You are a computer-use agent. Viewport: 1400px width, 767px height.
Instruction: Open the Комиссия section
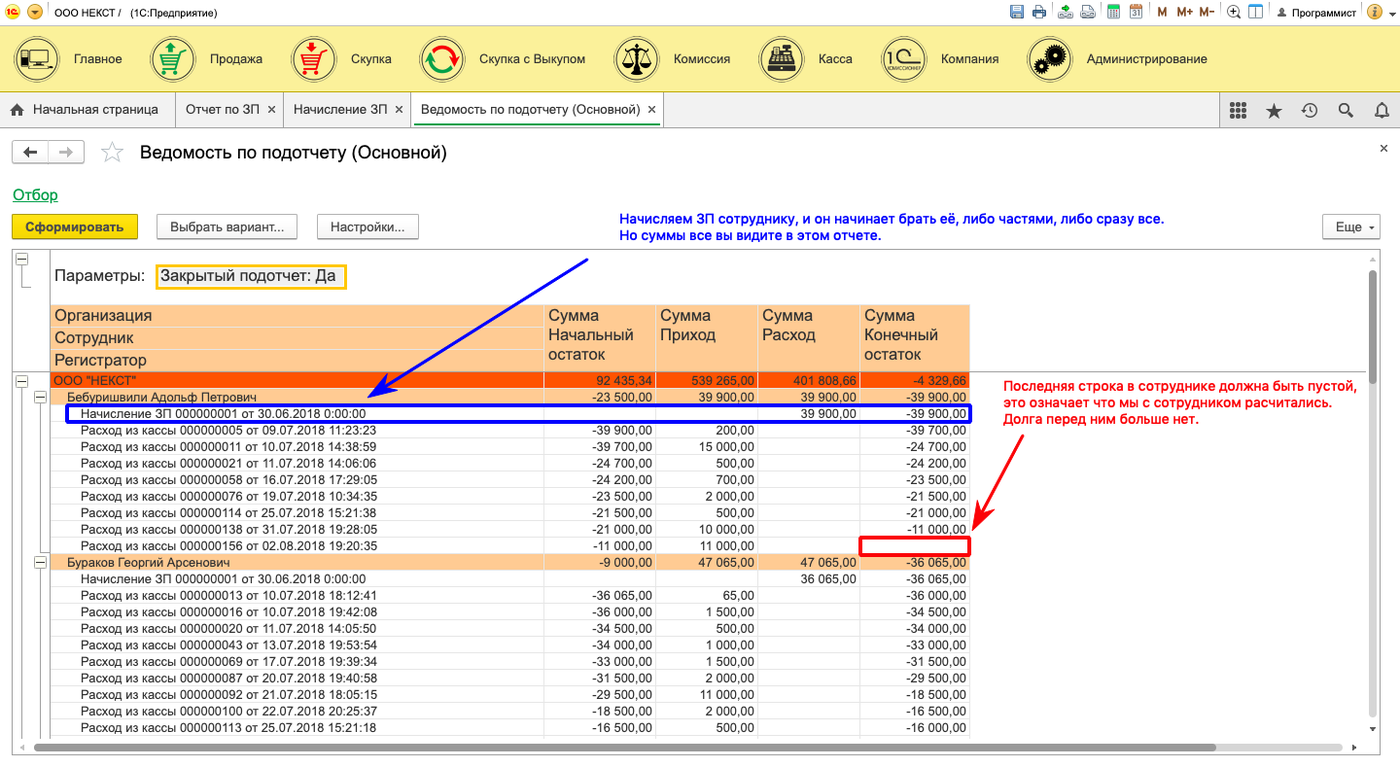tap(673, 59)
